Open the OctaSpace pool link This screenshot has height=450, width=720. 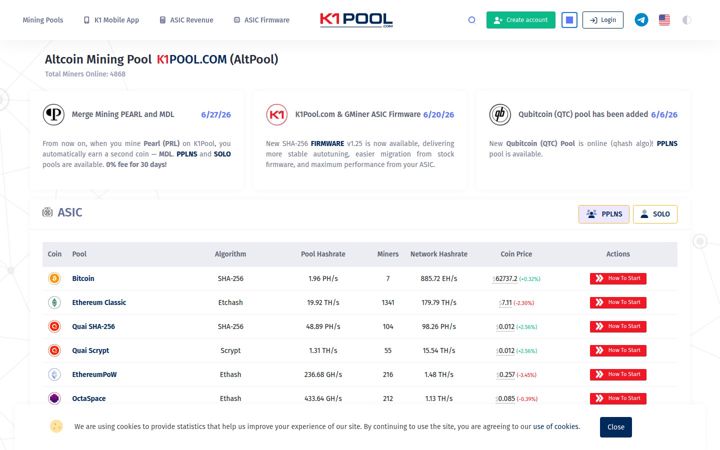(89, 398)
